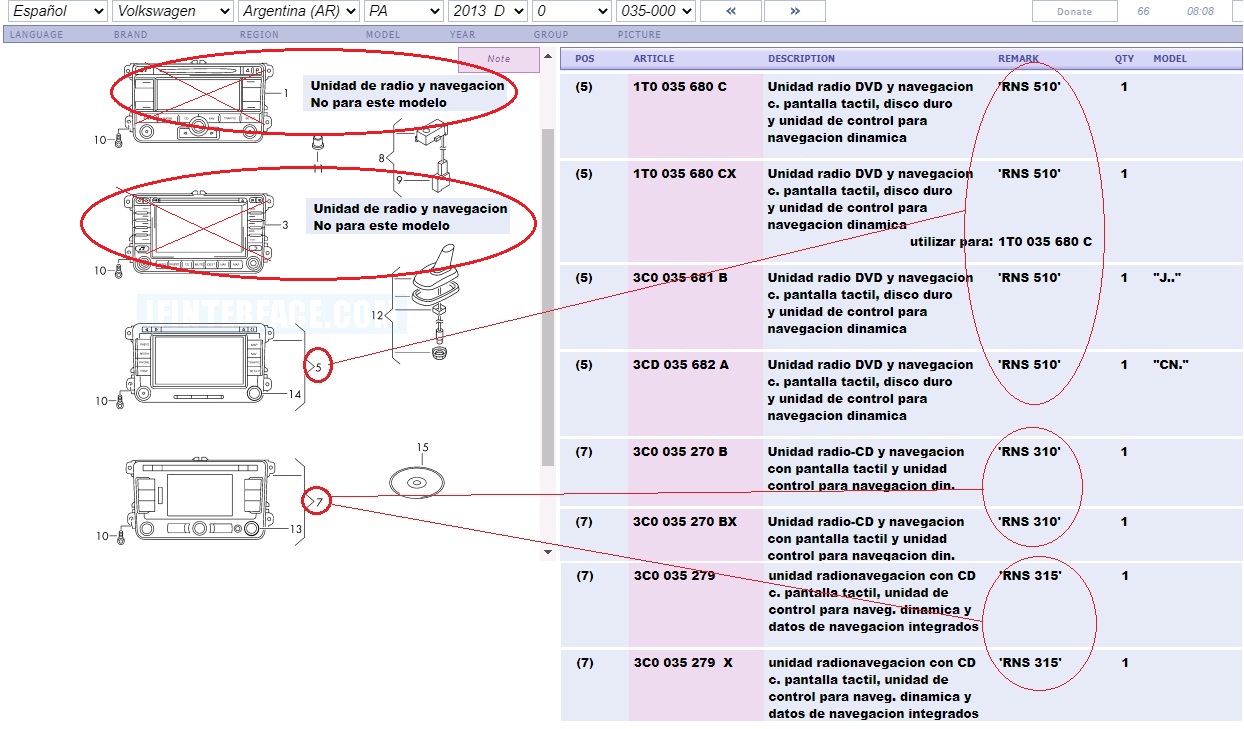The width and height of the screenshot is (1244, 729).
Task: Click RNS 510 remark of 3CD 035 682 A
Action: pos(1029,365)
